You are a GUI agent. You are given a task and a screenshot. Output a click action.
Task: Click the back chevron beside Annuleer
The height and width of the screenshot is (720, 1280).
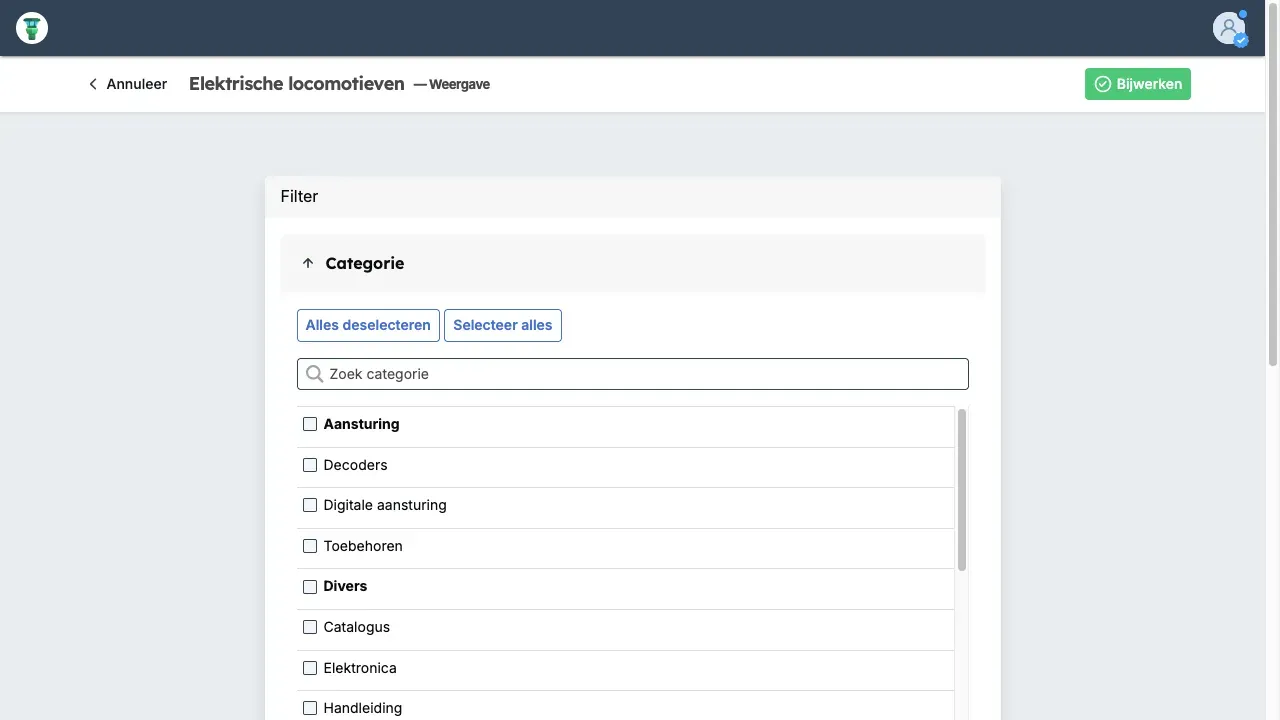click(x=93, y=85)
